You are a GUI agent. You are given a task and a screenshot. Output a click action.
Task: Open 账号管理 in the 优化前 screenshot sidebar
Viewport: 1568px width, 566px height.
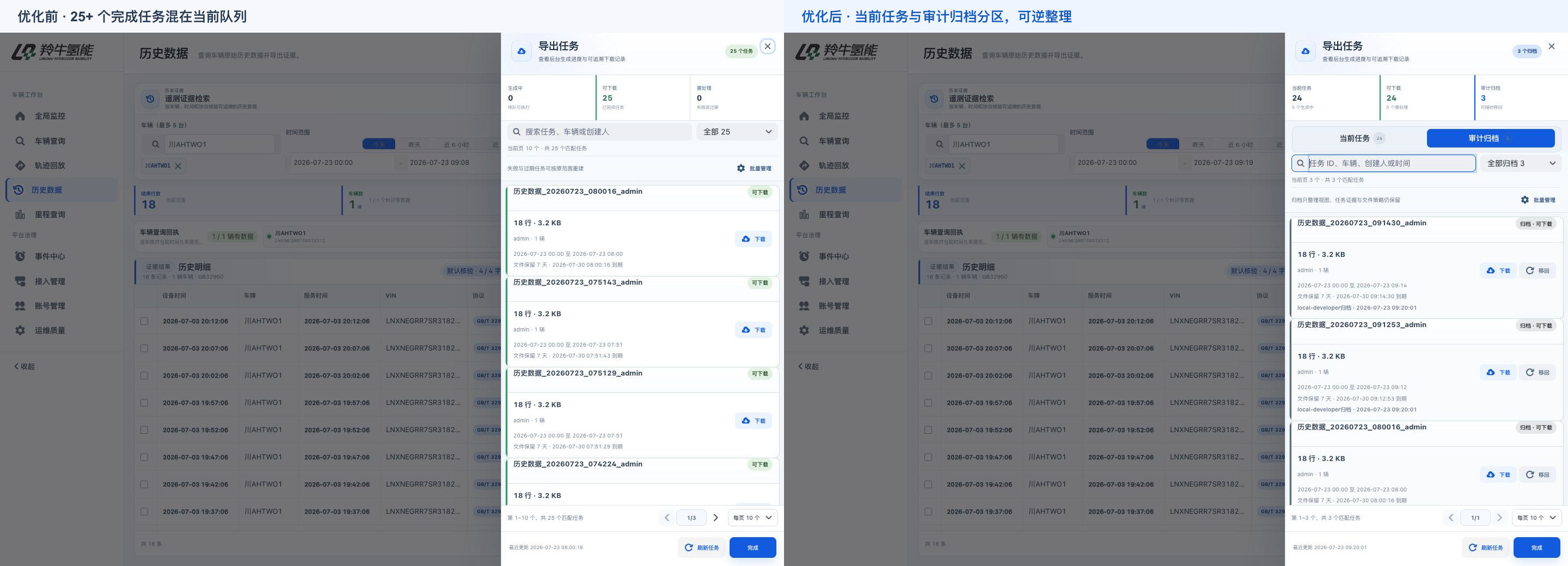[61, 306]
